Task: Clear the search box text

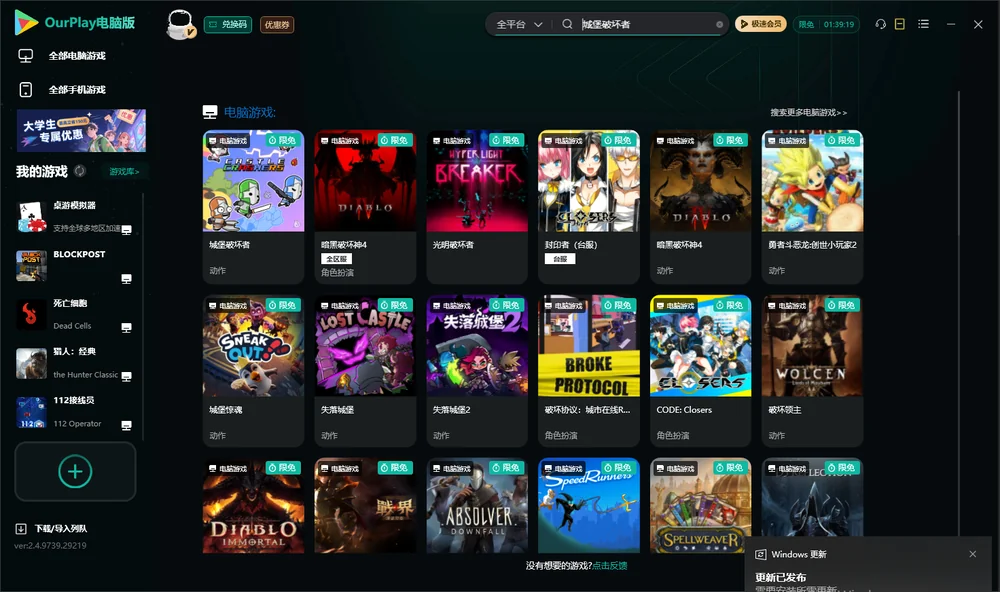Action: tap(719, 25)
